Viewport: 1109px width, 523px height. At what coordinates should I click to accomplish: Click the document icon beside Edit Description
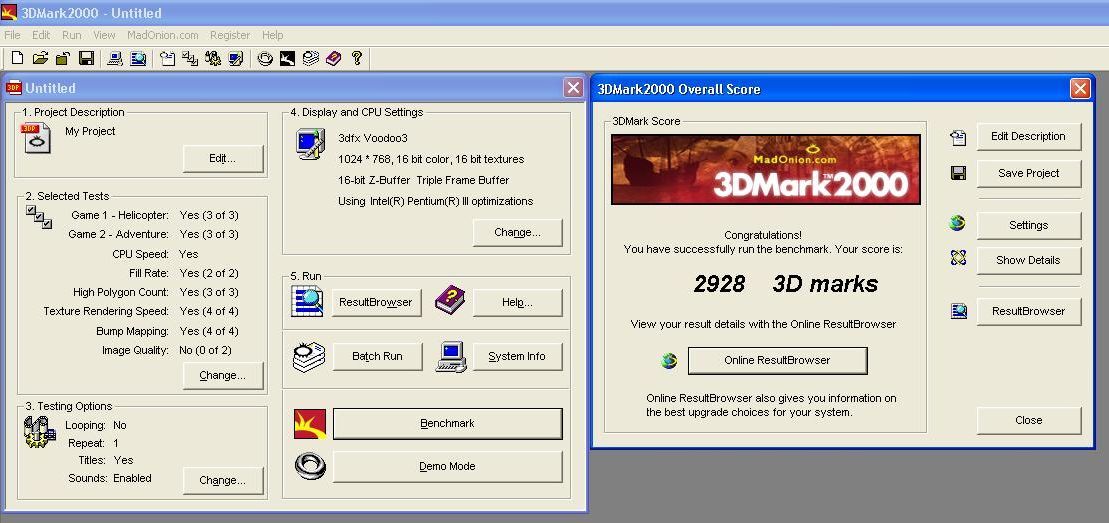coord(958,137)
